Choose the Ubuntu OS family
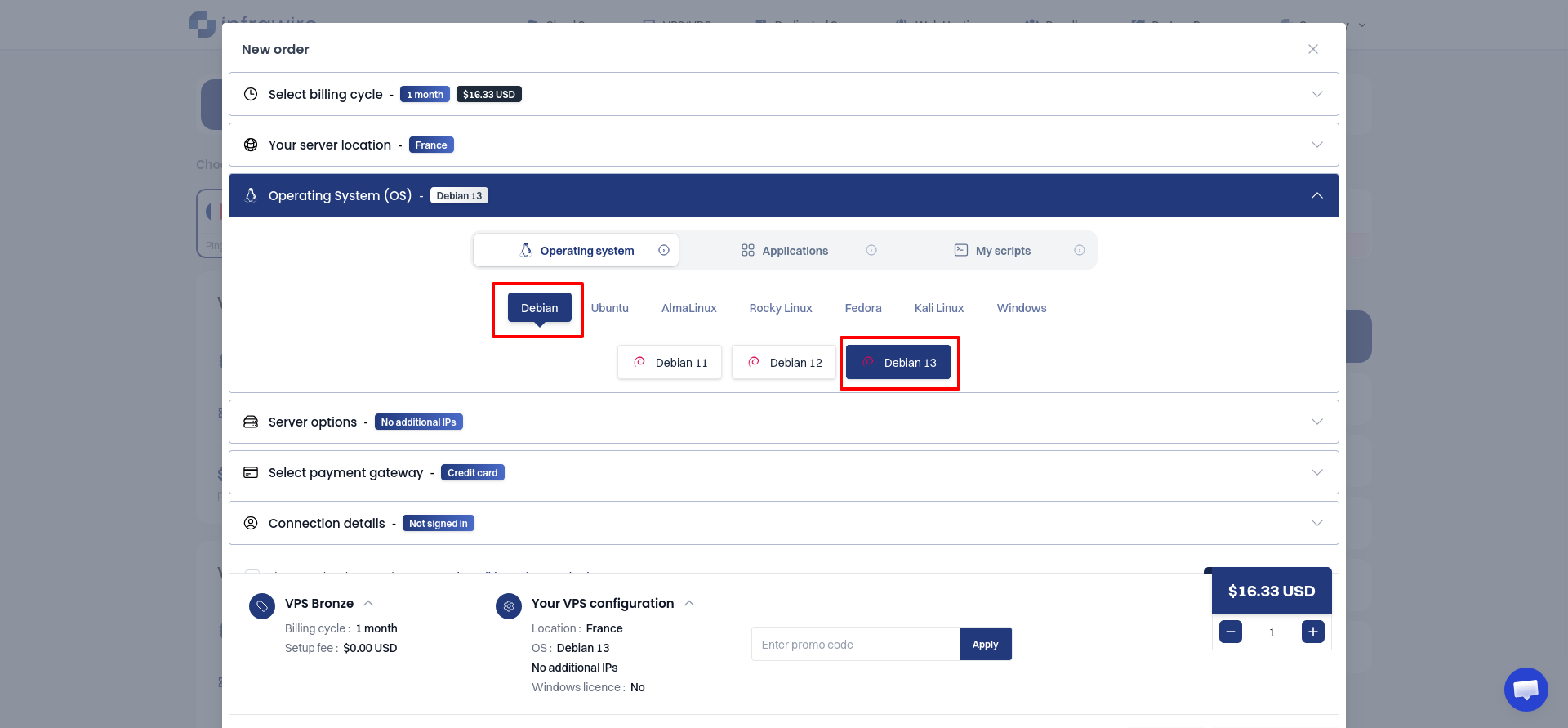The height and width of the screenshot is (728, 1568). [x=610, y=308]
